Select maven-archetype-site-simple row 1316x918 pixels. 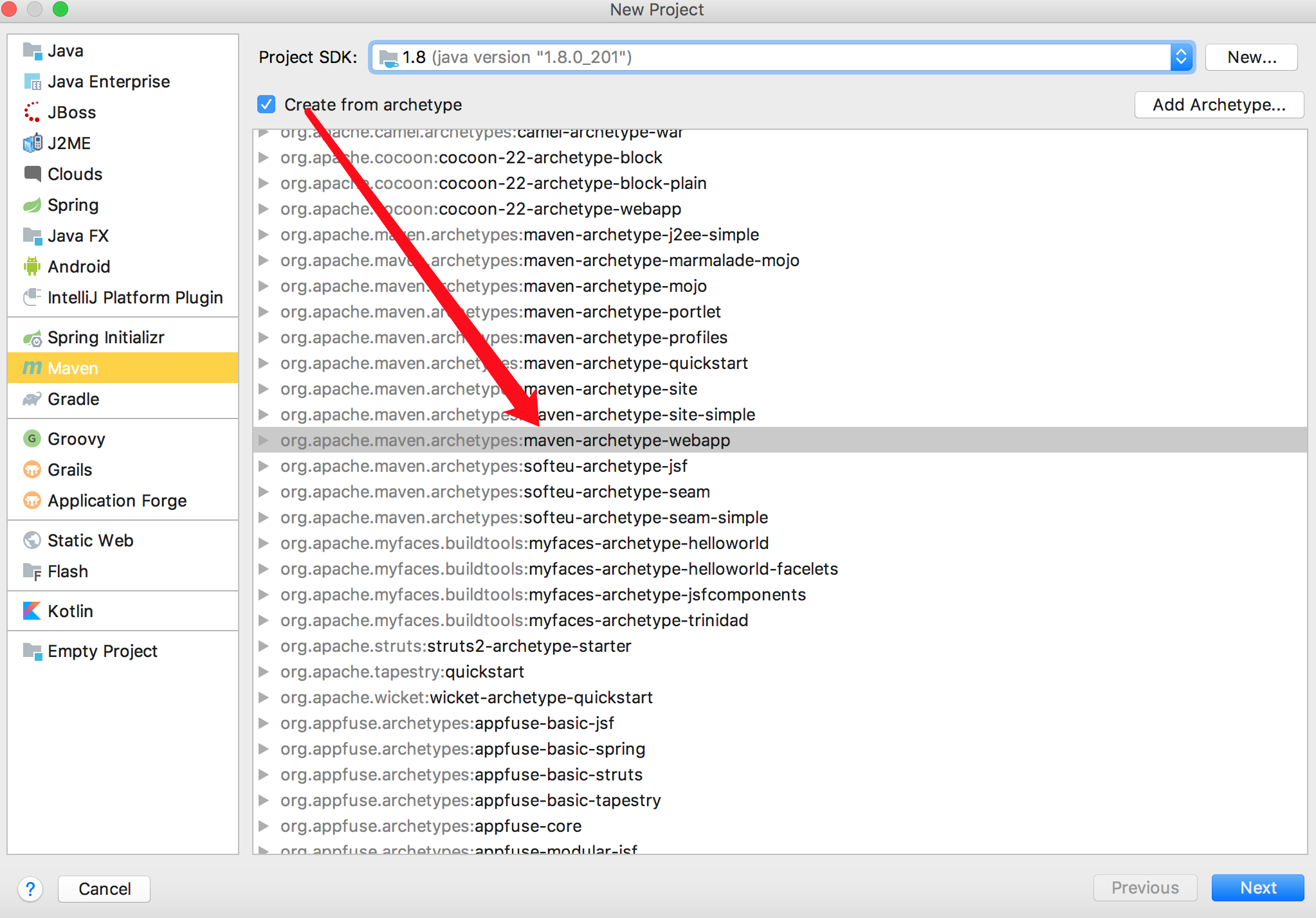click(x=780, y=414)
